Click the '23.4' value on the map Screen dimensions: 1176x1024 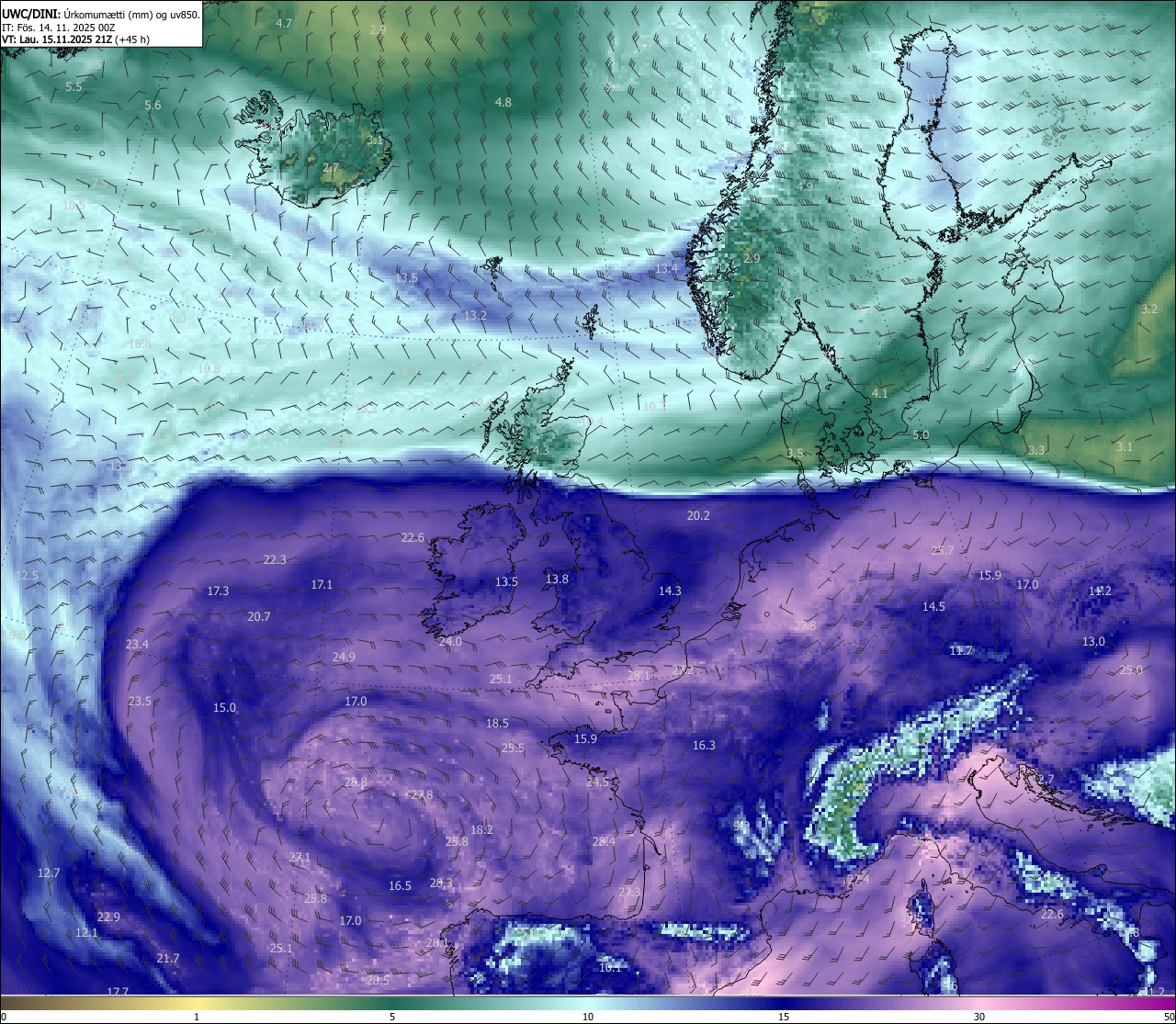pos(137,645)
